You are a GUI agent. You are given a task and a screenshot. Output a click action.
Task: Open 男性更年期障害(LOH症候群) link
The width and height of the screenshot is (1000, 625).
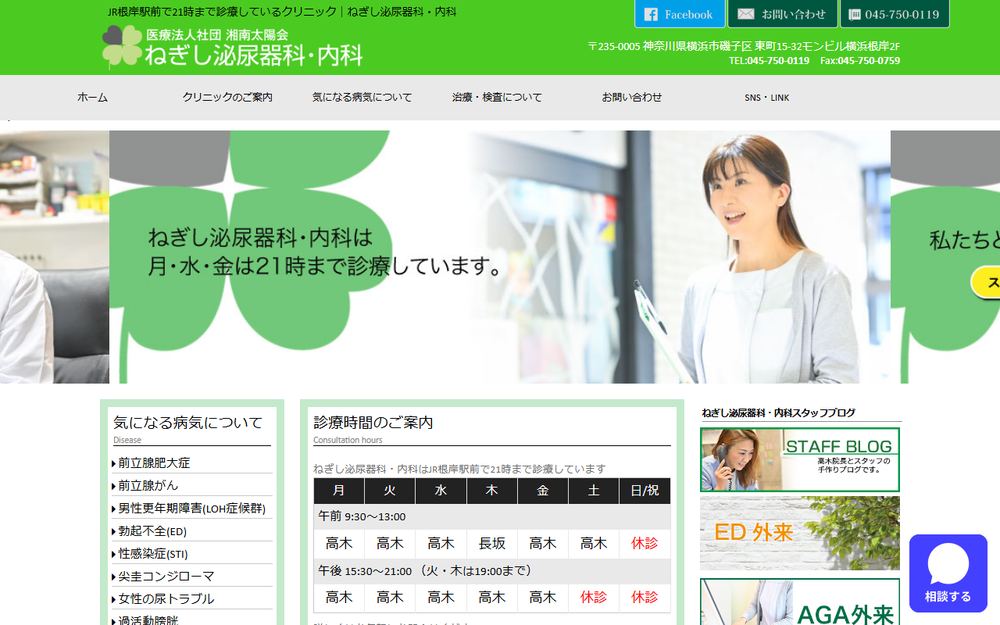click(191, 508)
